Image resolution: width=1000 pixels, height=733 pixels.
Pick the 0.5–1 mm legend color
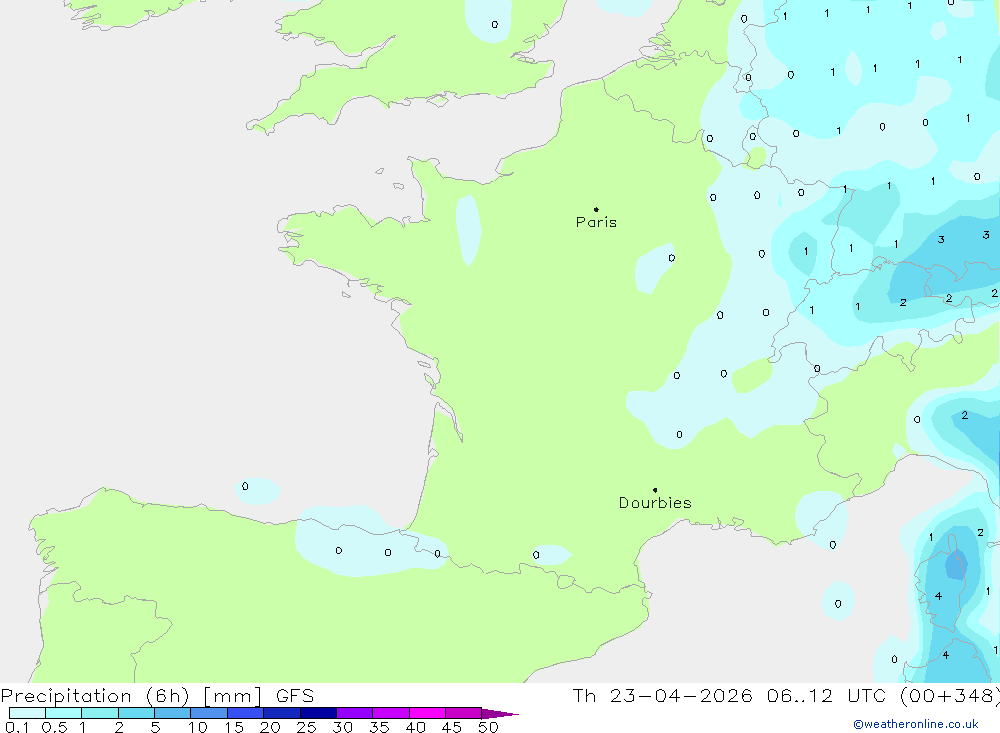(63, 713)
